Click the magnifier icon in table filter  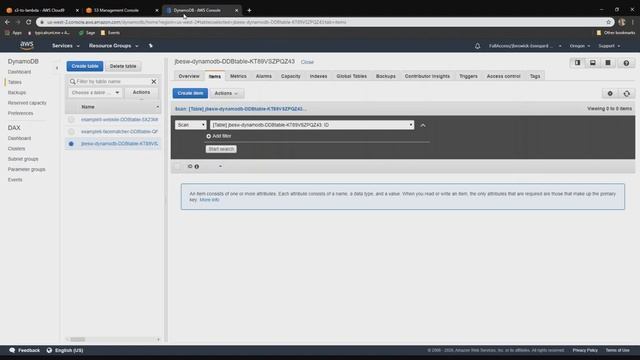pyautogui.click(x=73, y=82)
